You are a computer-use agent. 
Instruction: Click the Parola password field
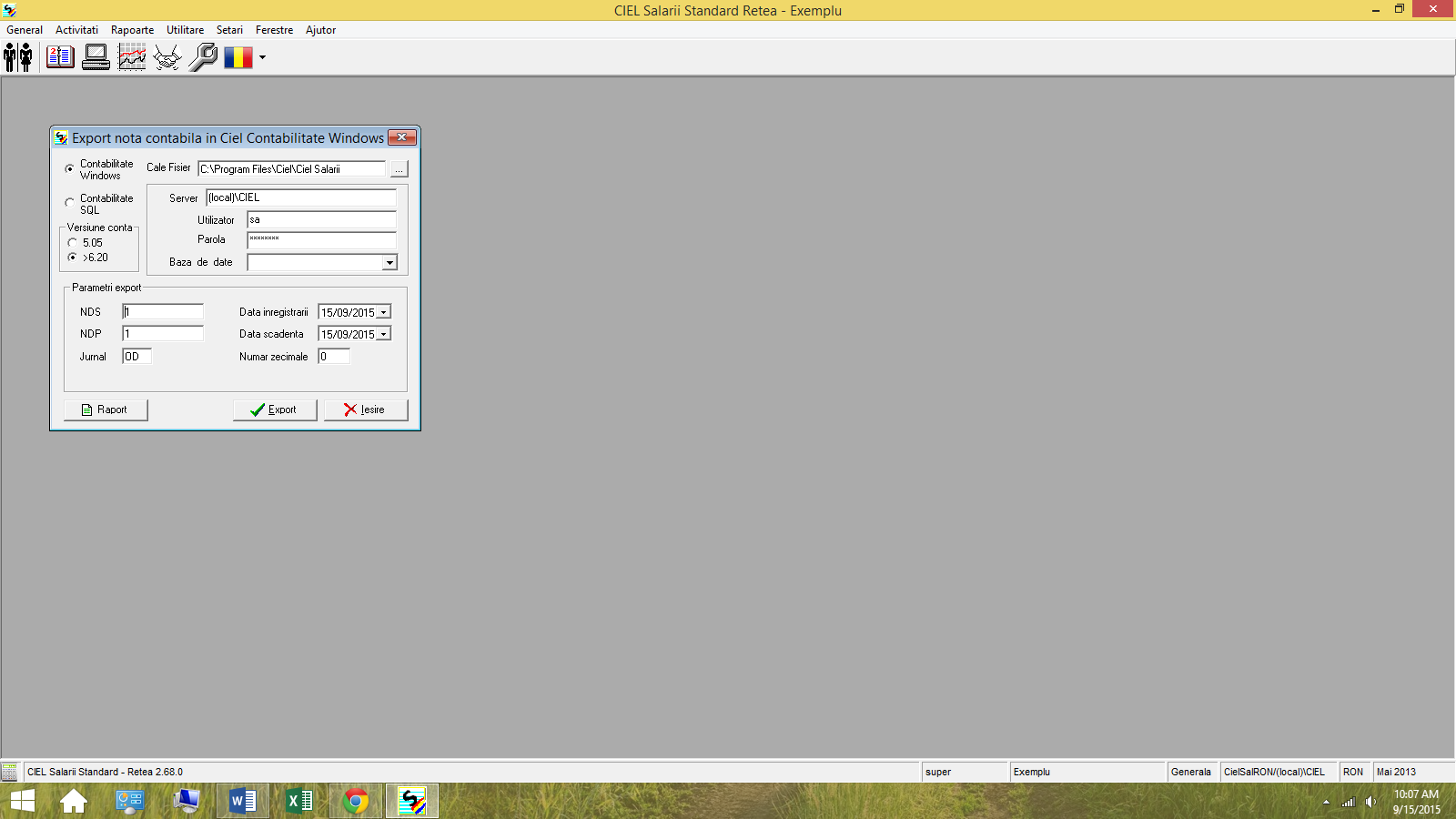pyautogui.click(x=322, y=239)
